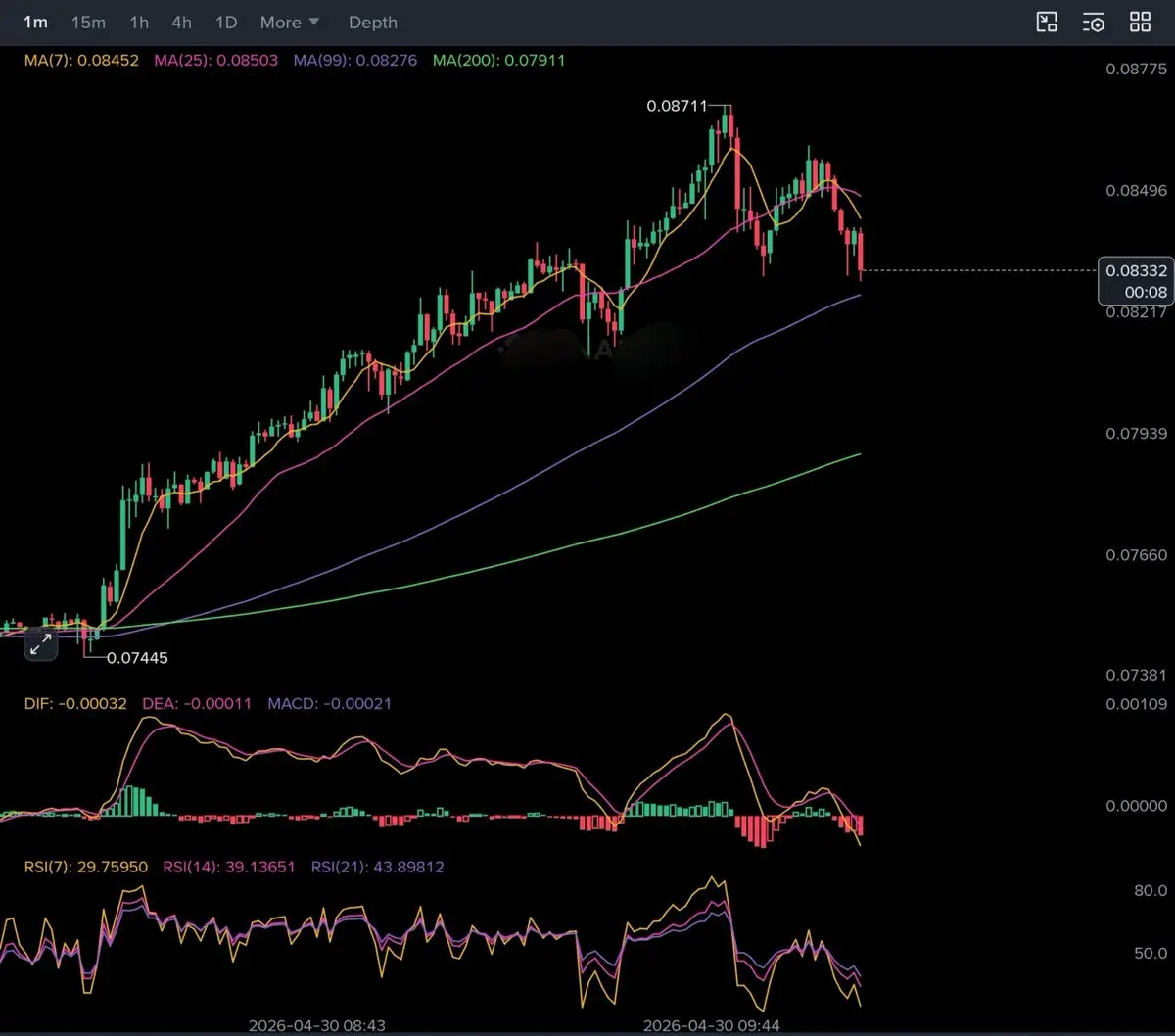Open chart indicator settings icon
Screen dimensions: 1175x1036
[x=1094, y=22]
